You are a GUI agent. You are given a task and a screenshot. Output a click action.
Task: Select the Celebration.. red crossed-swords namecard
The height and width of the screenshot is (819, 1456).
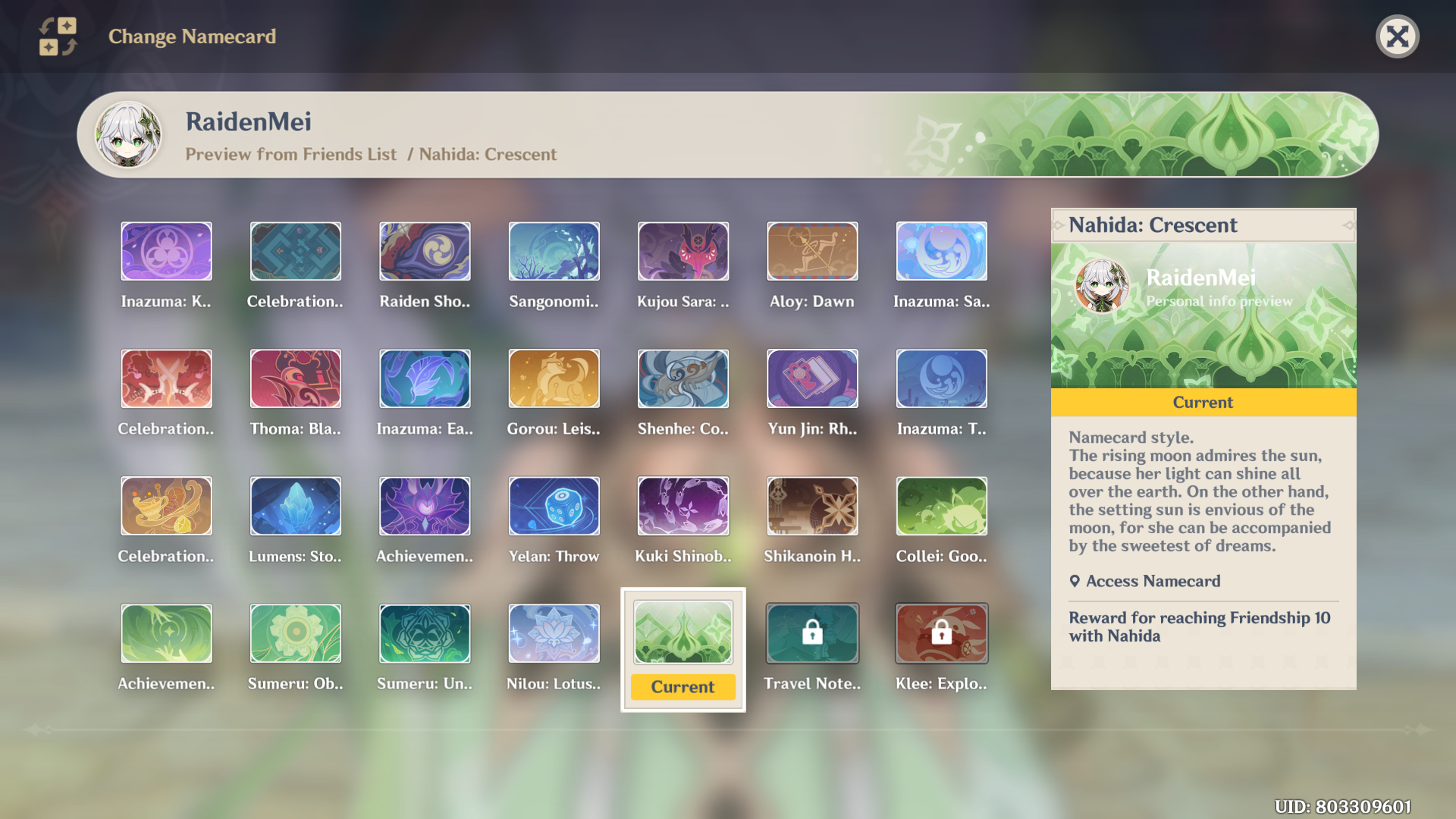point(166,378)
